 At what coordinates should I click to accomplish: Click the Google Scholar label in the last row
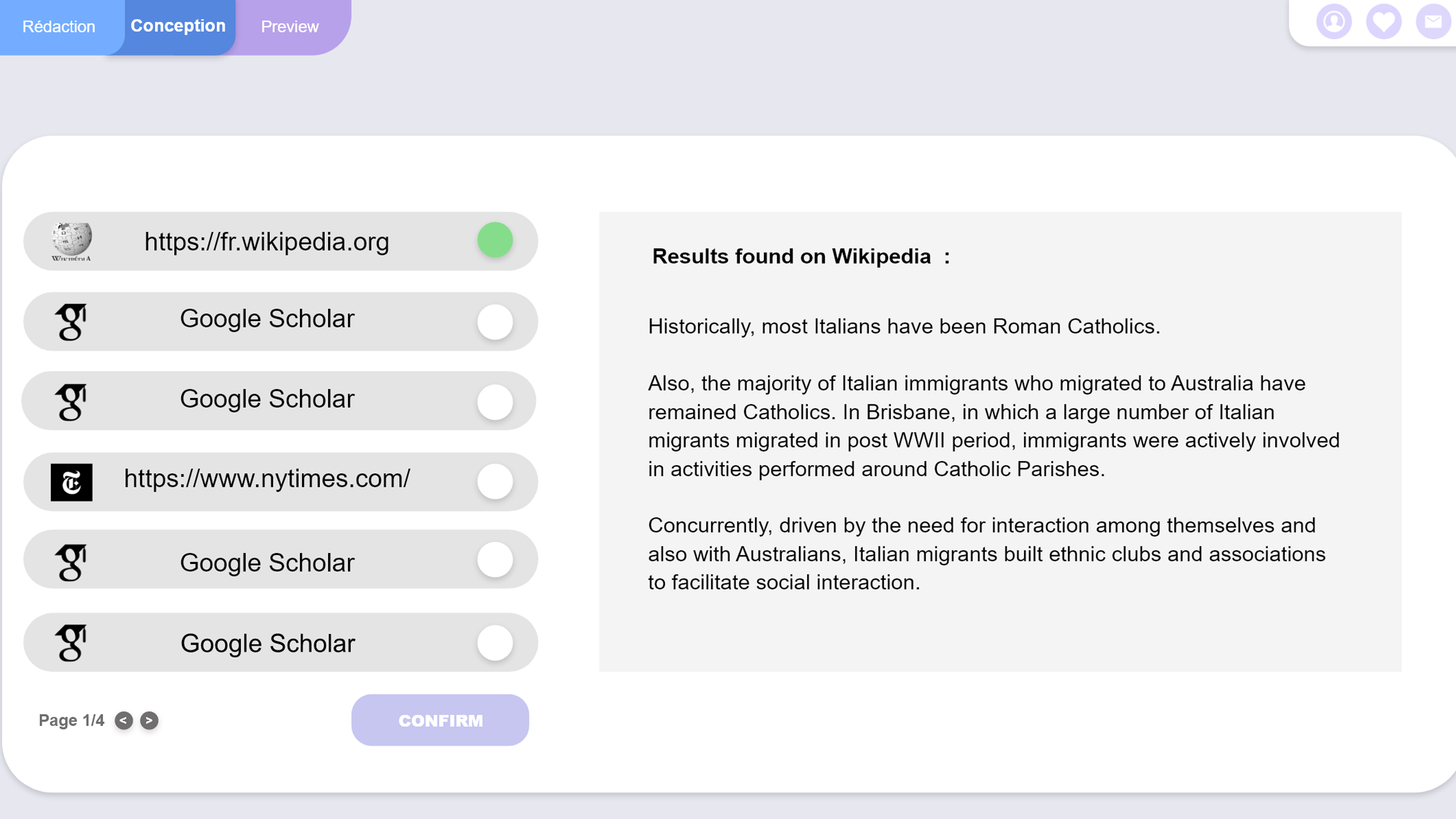coord(268,644)
